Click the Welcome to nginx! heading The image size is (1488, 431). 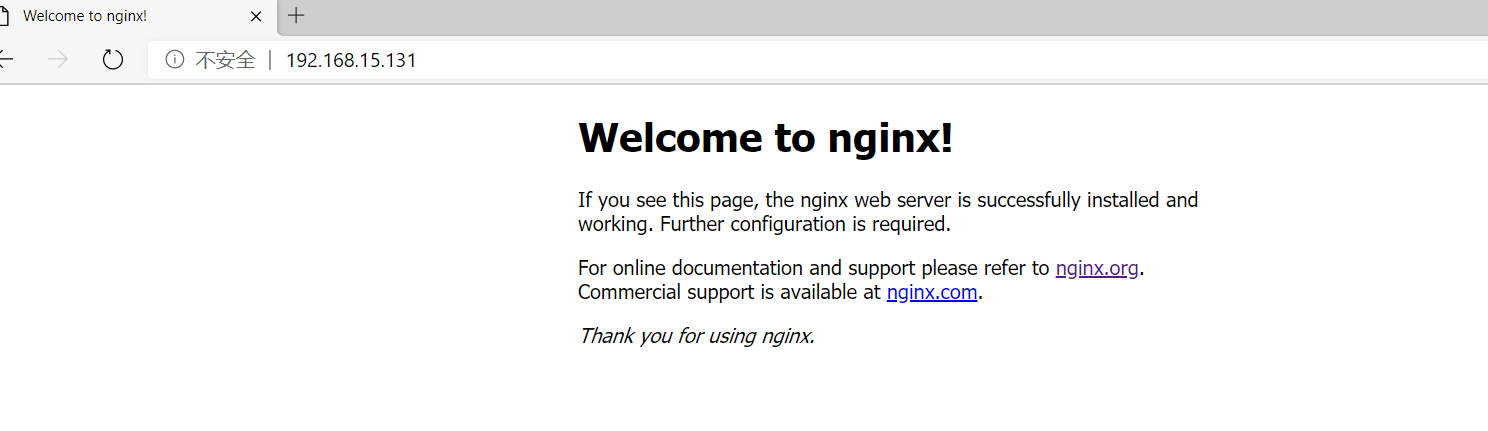(x=766, y=138)
